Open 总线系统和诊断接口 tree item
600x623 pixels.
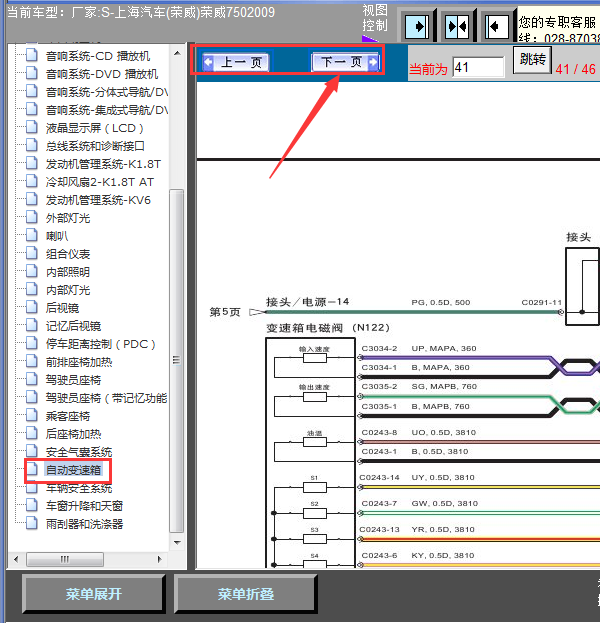[95, 146]
